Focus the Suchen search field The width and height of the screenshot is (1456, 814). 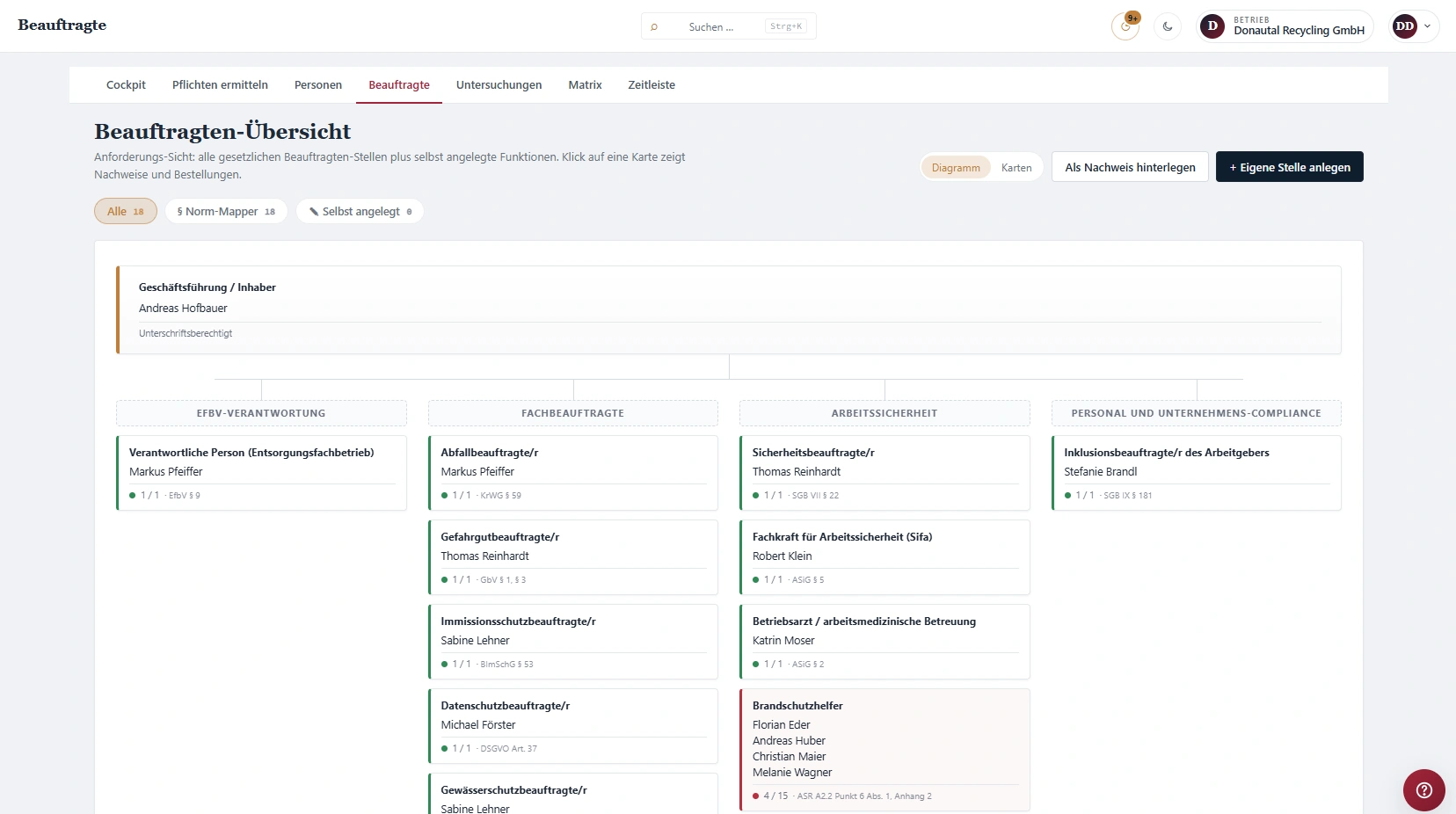pyautogui.click(x=729, y=26)
